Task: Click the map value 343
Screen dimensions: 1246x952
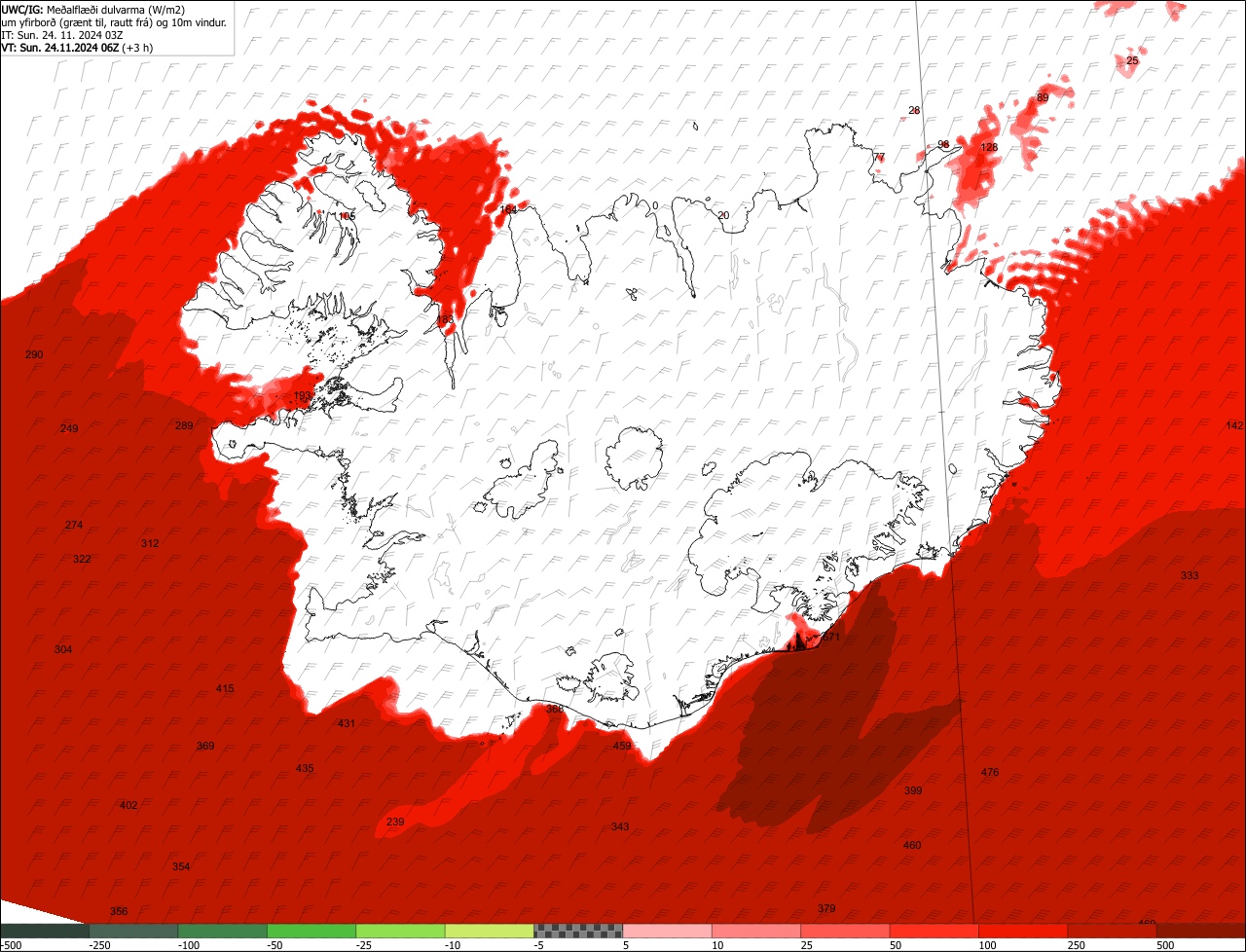Action: [x=620, y=826]
